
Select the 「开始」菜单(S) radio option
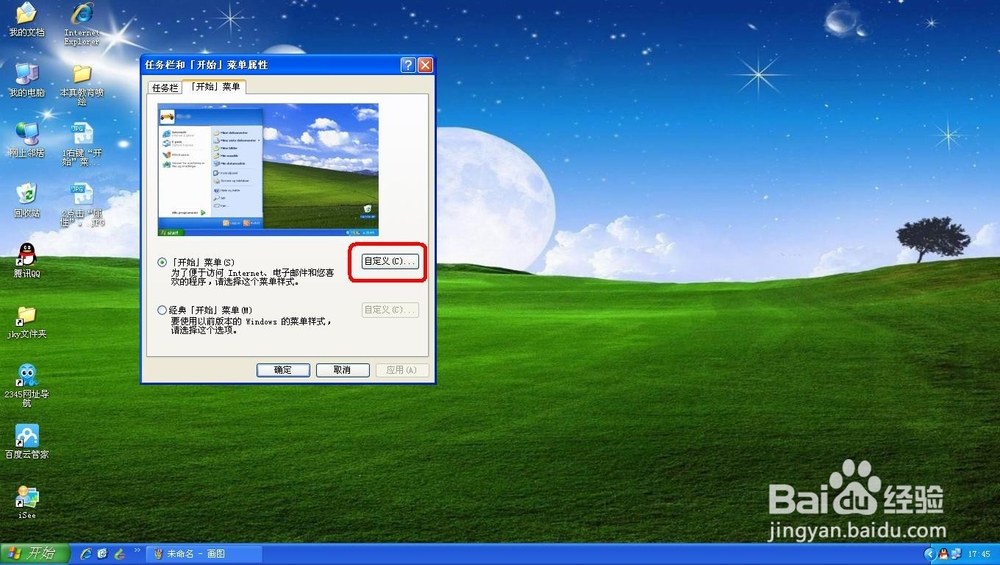[163, 262]
